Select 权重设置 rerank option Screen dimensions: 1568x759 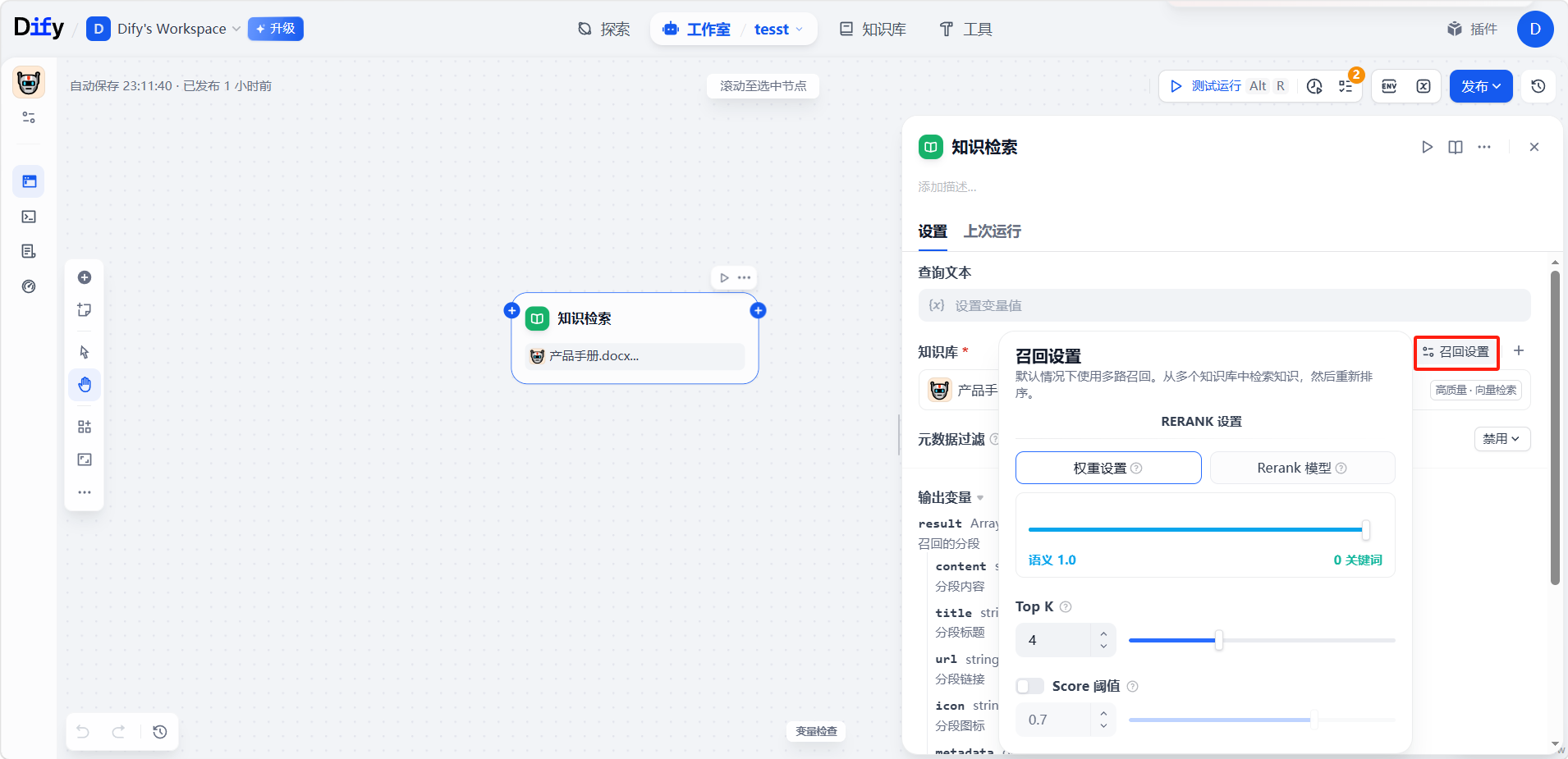coord(1108,468)
